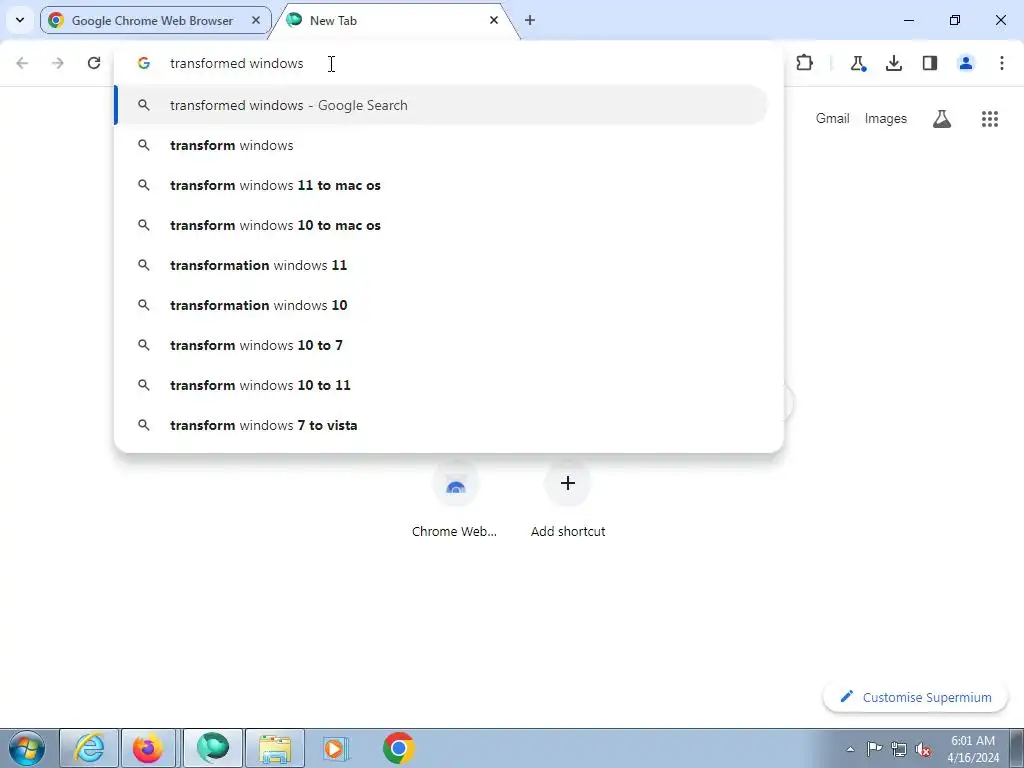Reload the page
The width and height of the screenshot is (1024, 768).
94,63
